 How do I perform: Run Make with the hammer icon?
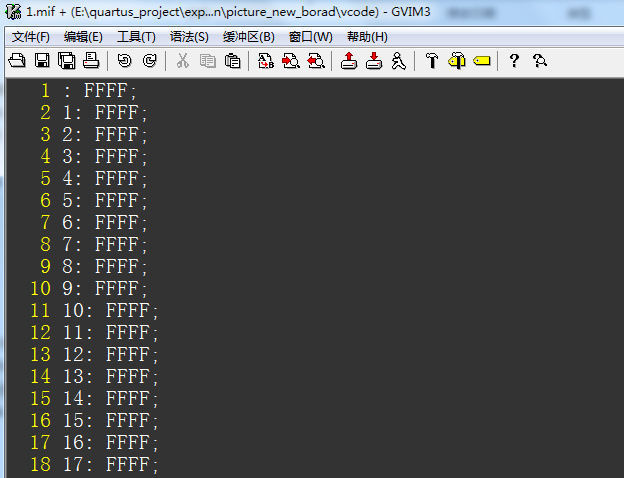click(432, 61)
